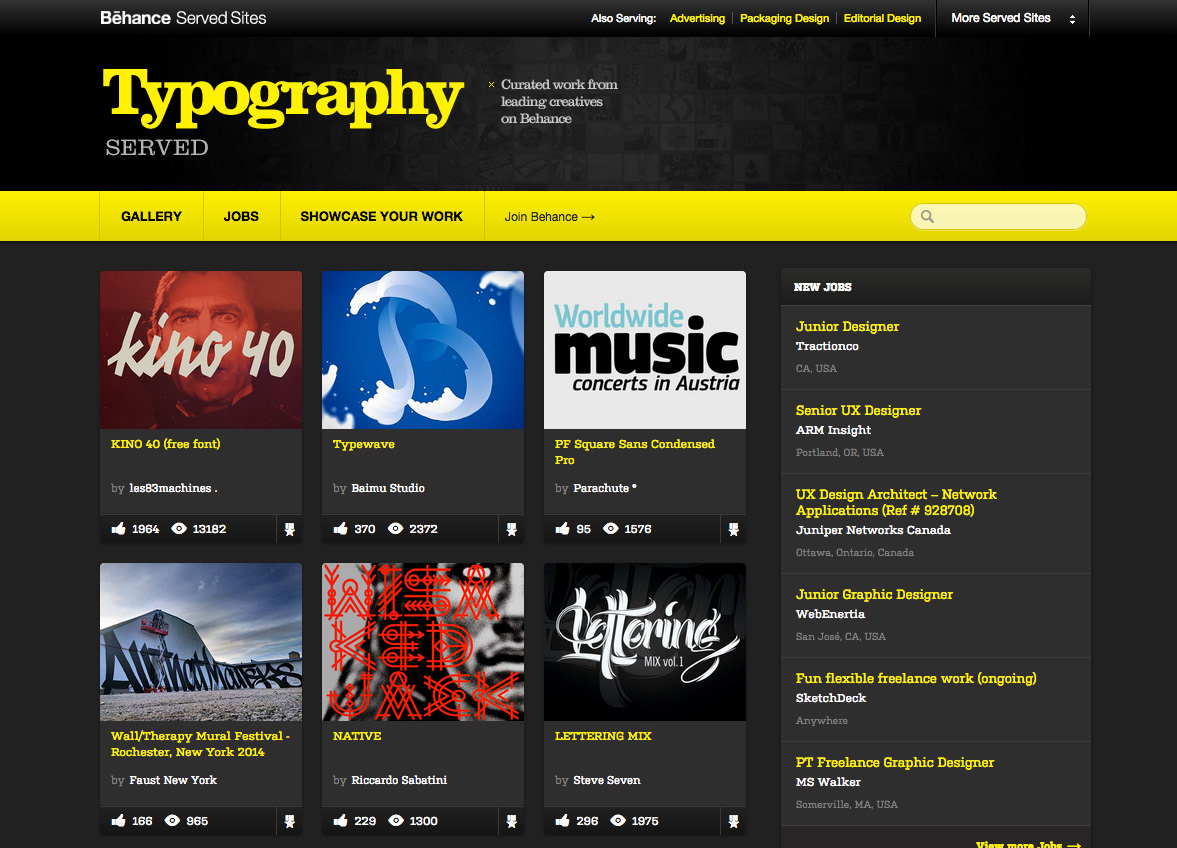Open the LETTERING MIX title link
Viewport: 1177px width, 848px height.
click(604, 736)
